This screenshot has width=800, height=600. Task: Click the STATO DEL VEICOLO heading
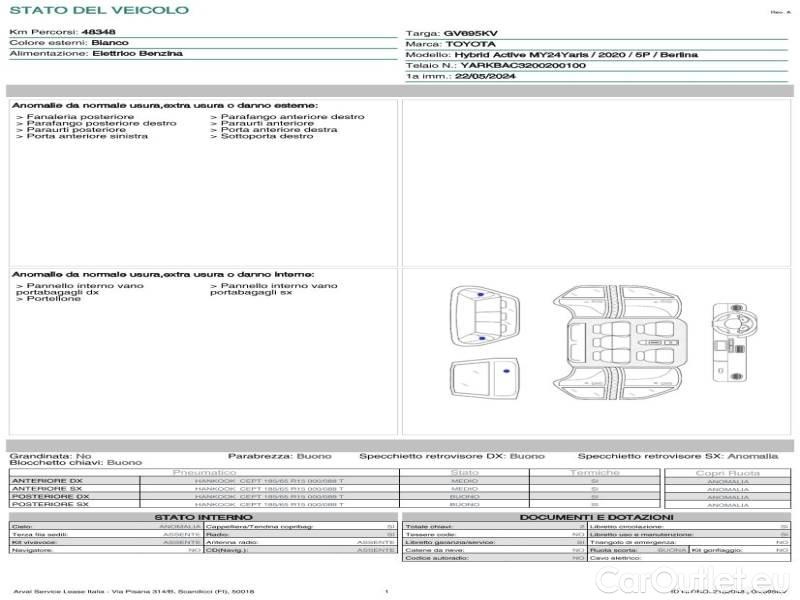[98, 10]
